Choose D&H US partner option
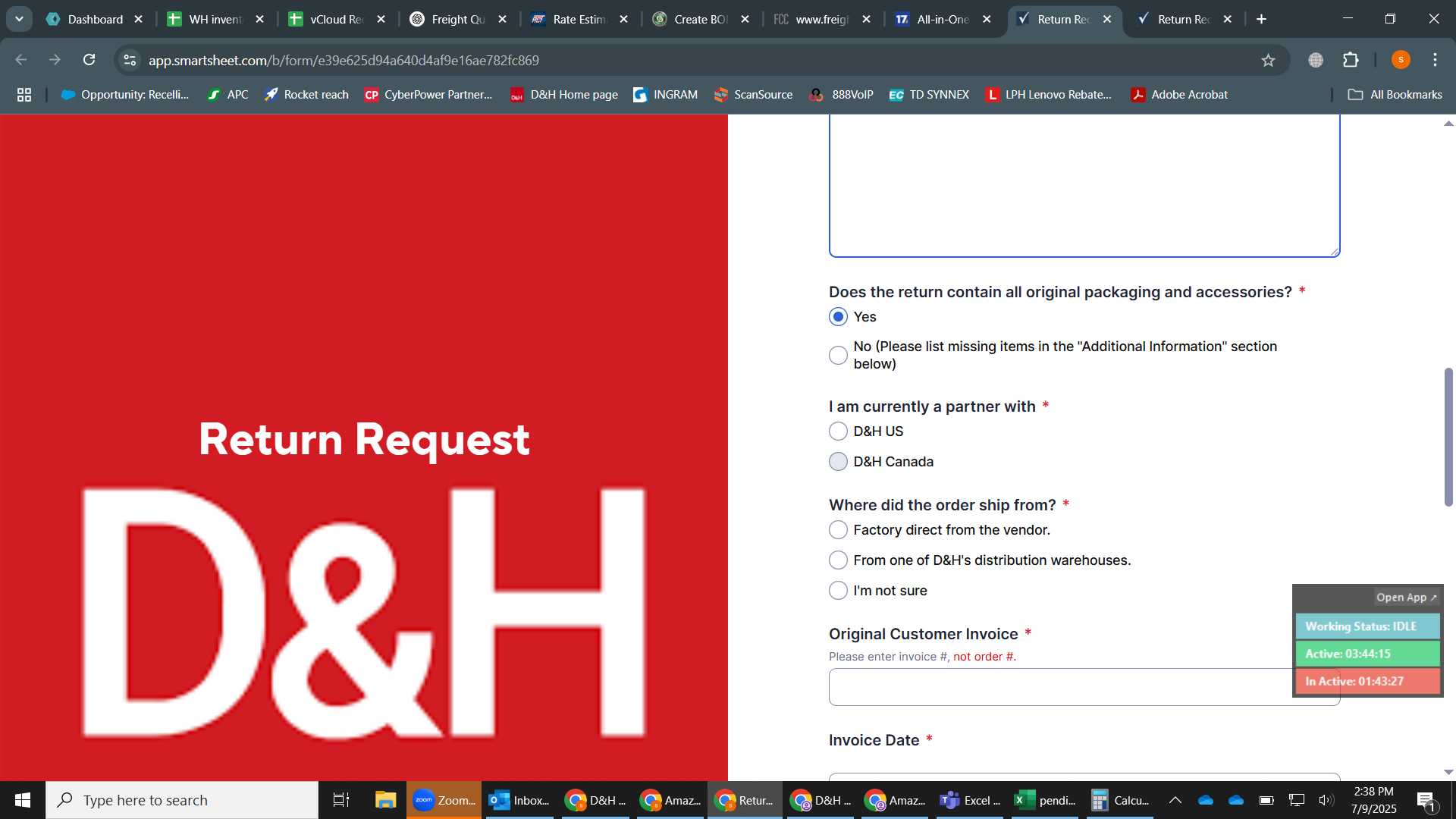 click(838, 431)
